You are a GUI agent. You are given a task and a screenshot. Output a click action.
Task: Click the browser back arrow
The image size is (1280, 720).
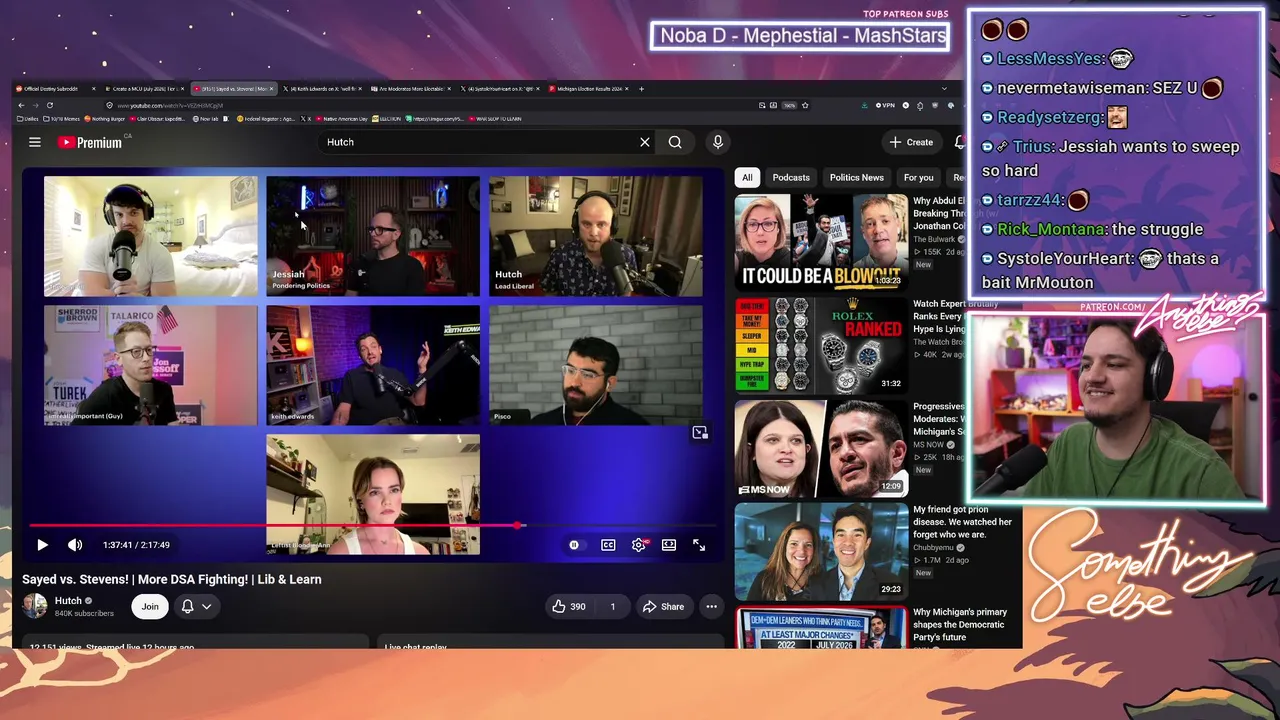[21, 105]
